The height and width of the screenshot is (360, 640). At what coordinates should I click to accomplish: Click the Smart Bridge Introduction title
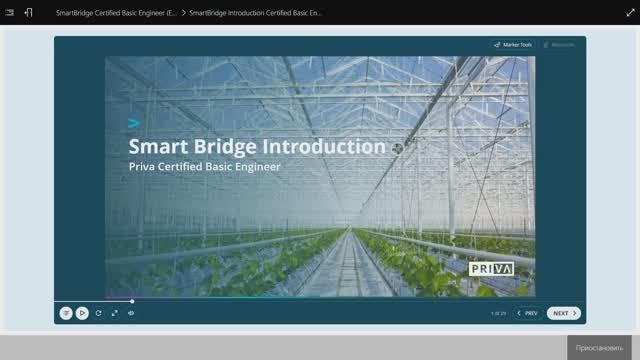pyautogui.click(x=257, y=147)
